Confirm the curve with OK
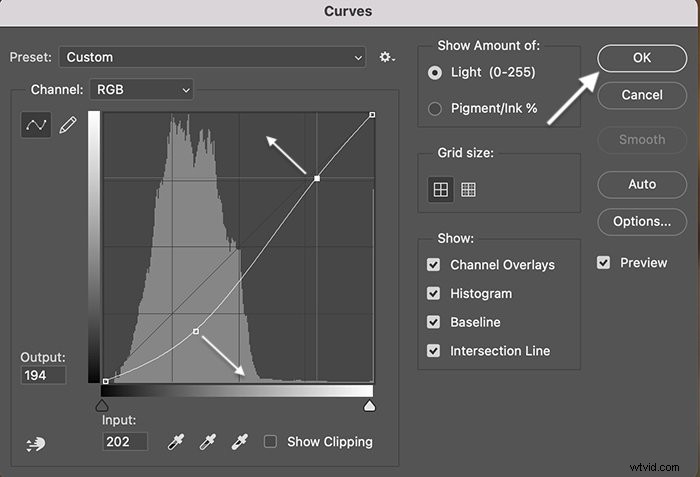This screenshot has width=700, height=477. [x=642, y=58]
